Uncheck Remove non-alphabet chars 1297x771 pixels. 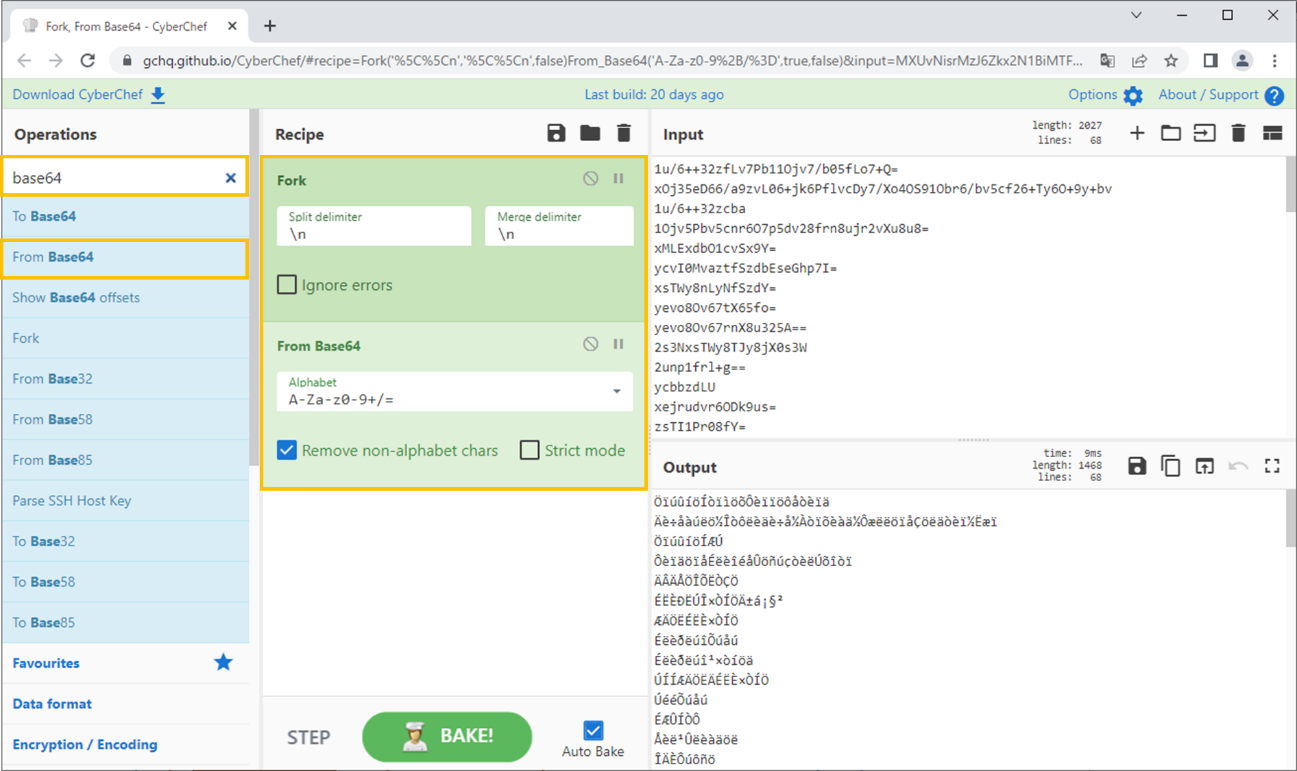[x=287, y=450]
